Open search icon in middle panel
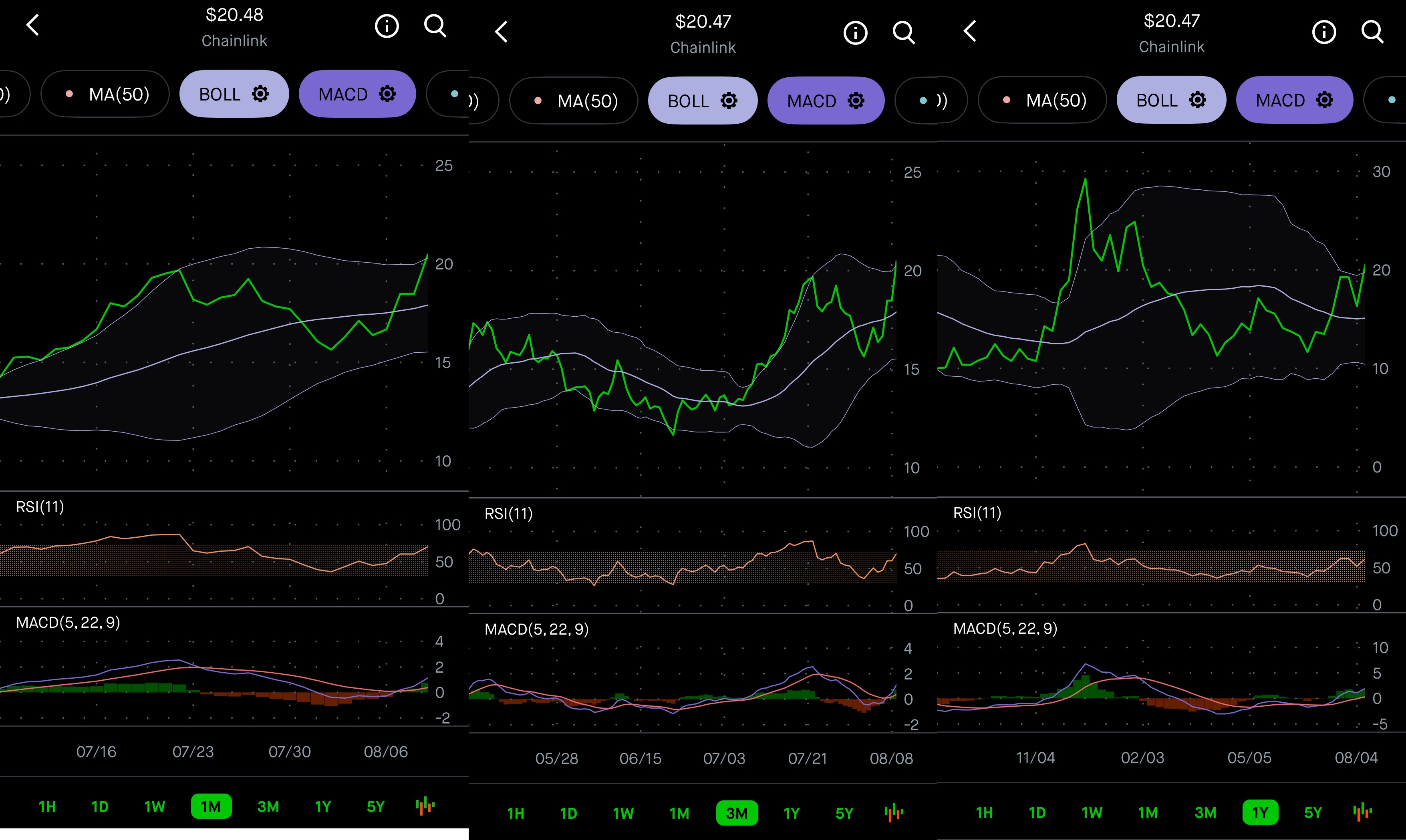 coord(904,33)
